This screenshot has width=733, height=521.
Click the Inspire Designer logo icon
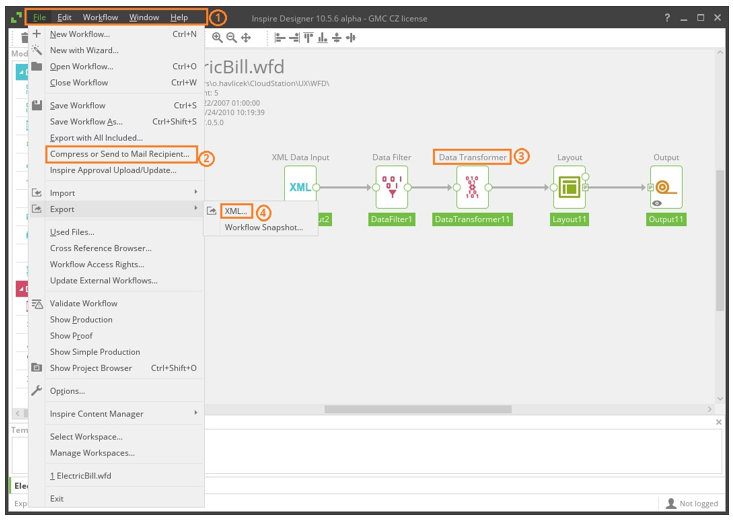16,18
